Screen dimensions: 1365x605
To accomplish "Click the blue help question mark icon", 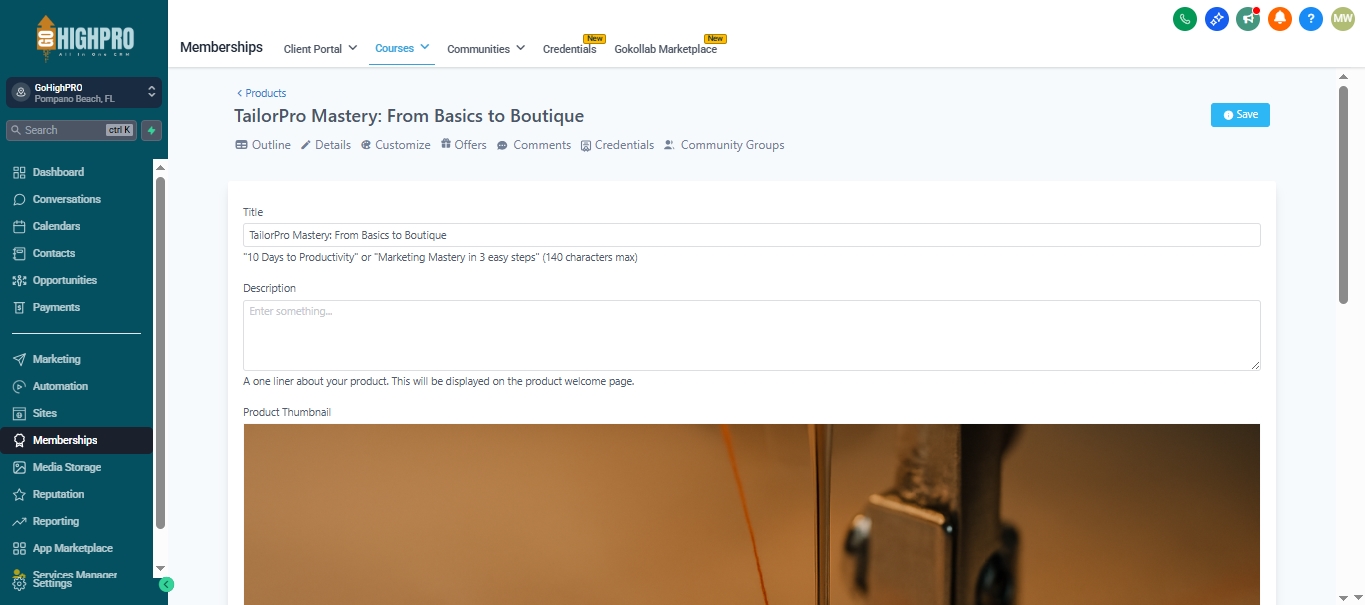I will pos(1311,19).
